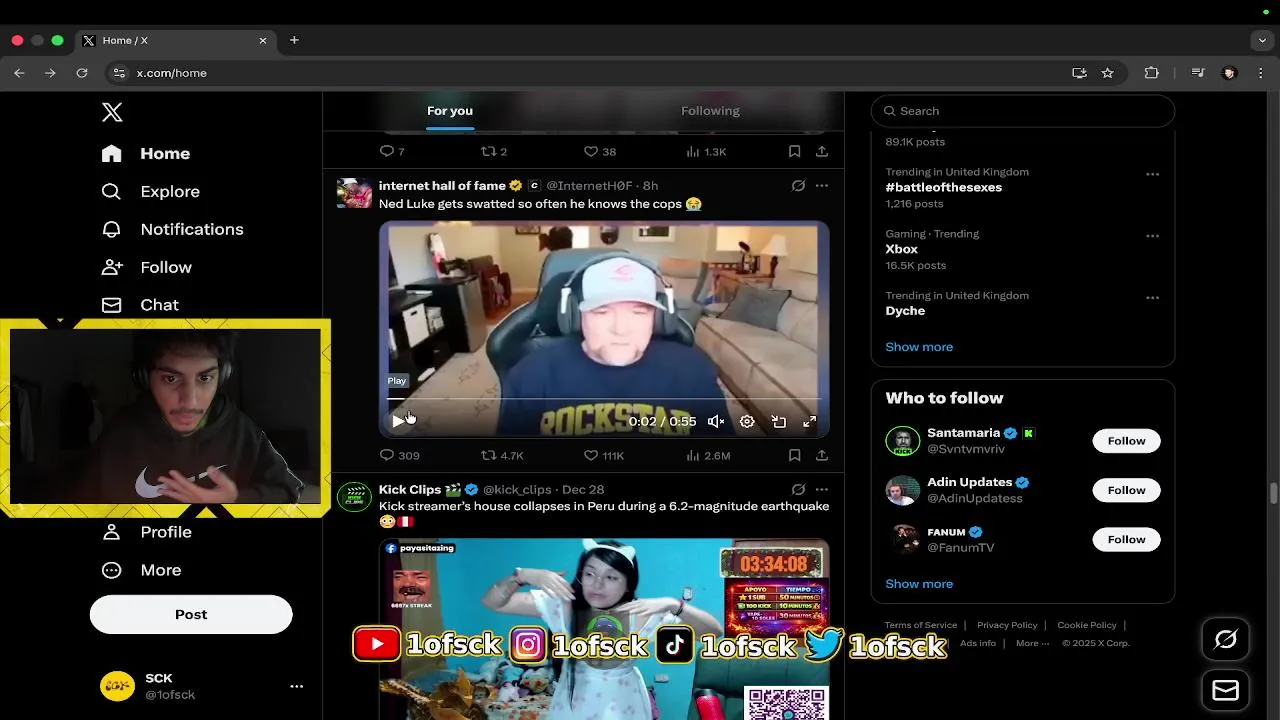Open more options on InternetH0F post

[822, 186]
